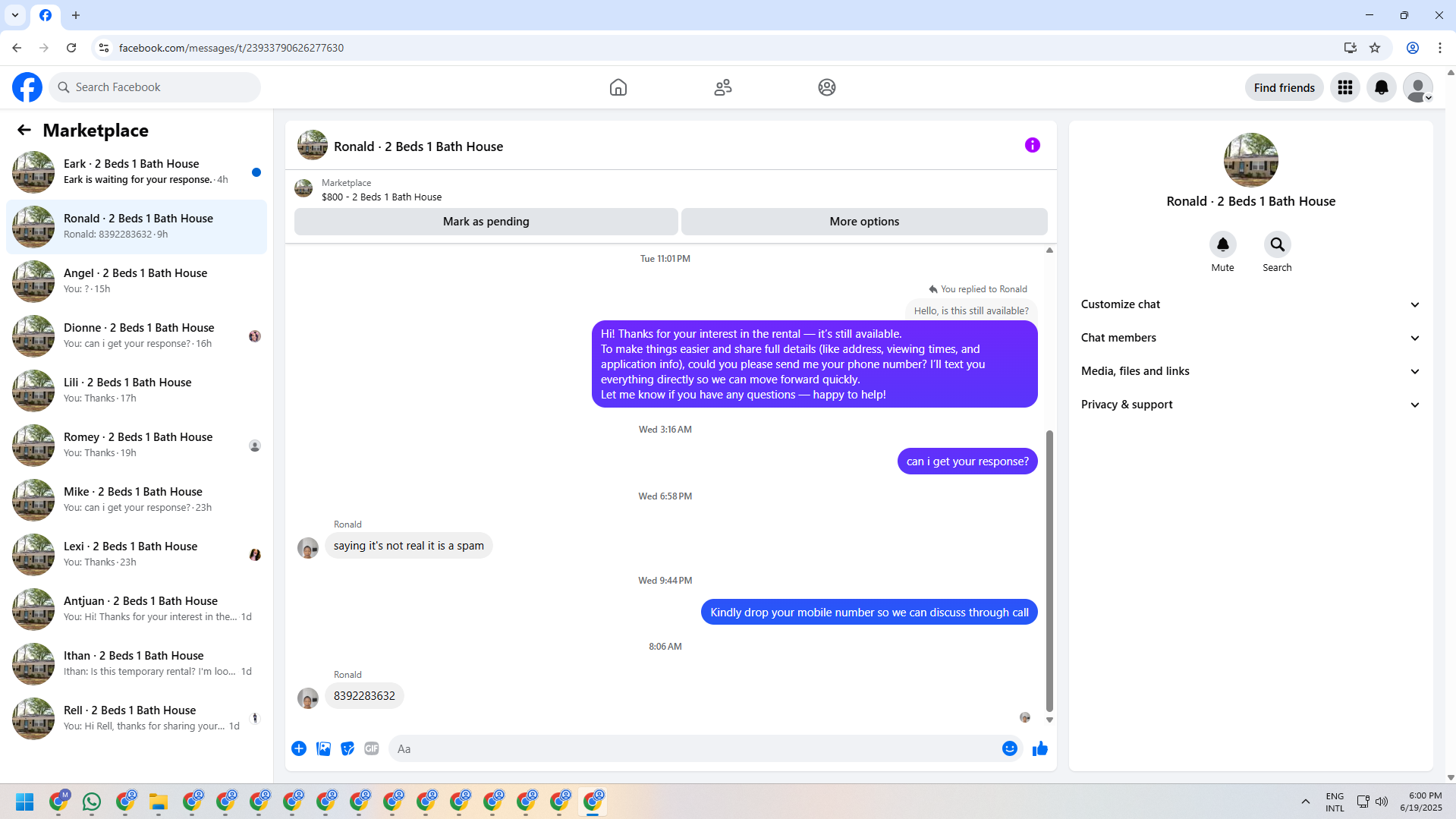Open the emoji picker in the message box
1456x819 pixels.
(1010, 748)
